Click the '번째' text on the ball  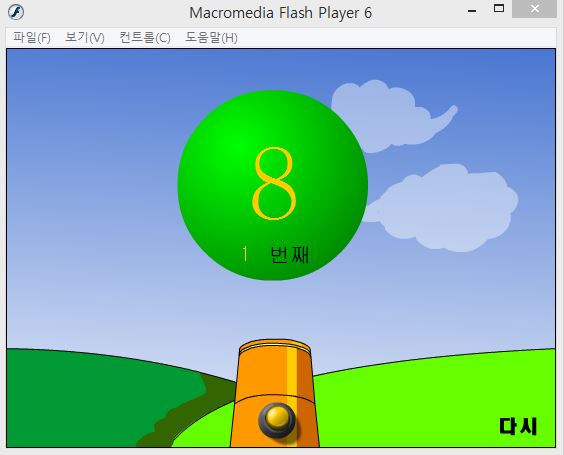click(290, 255)
